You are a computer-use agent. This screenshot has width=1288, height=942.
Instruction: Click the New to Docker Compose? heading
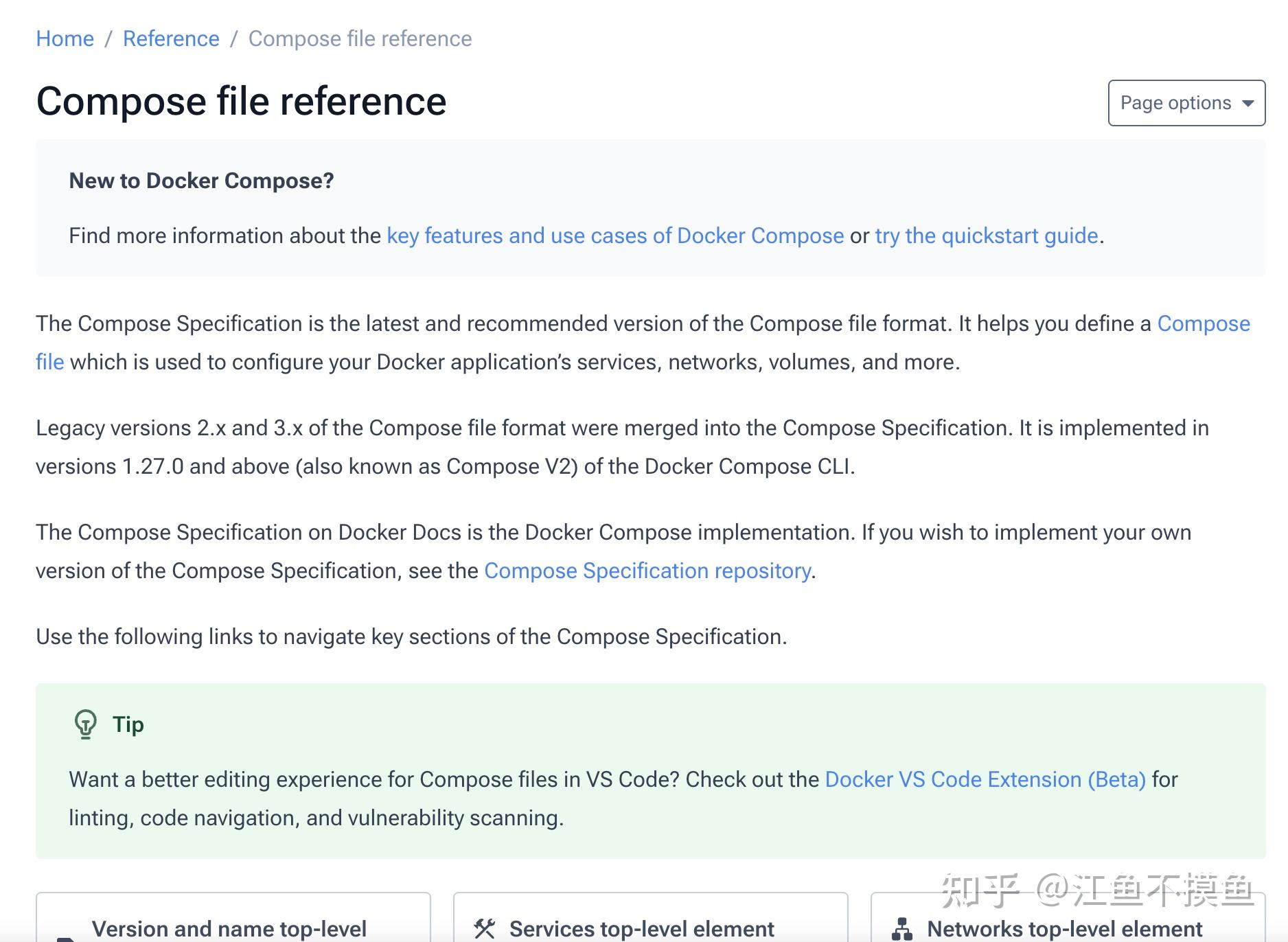(201, 181)
